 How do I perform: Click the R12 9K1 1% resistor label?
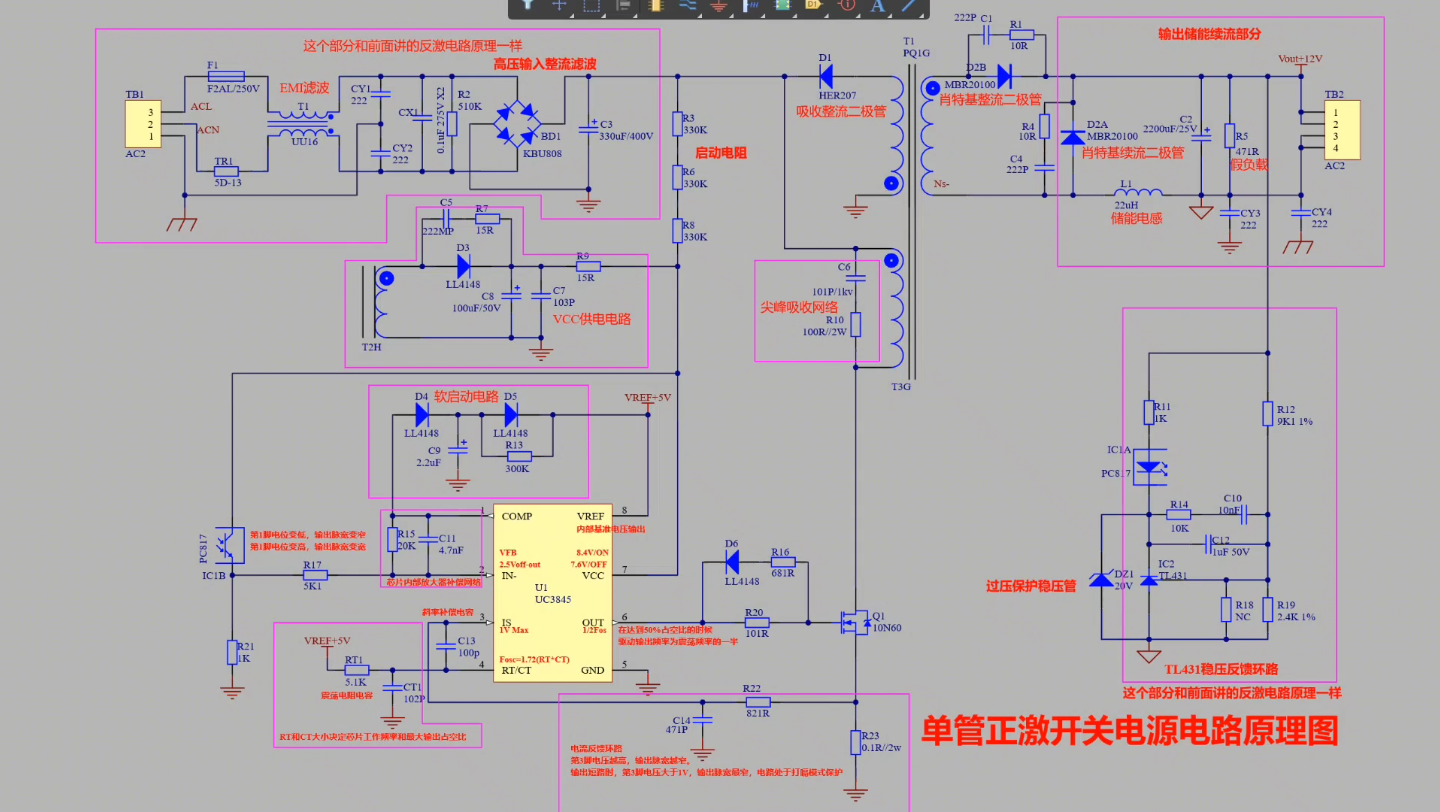[x=1294, y=415]
